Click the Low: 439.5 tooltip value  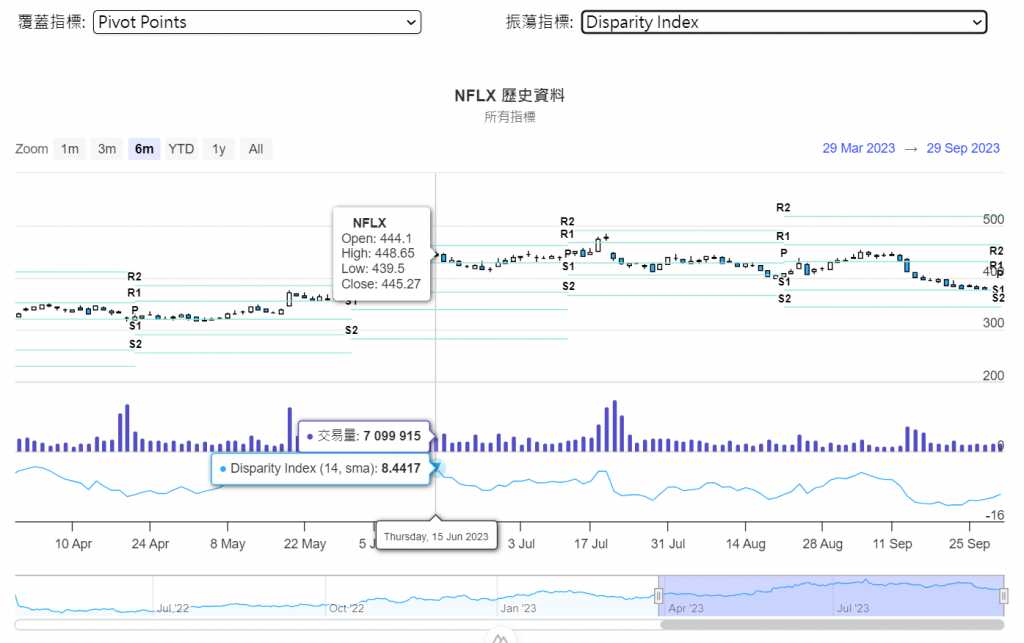coord(372,268)
